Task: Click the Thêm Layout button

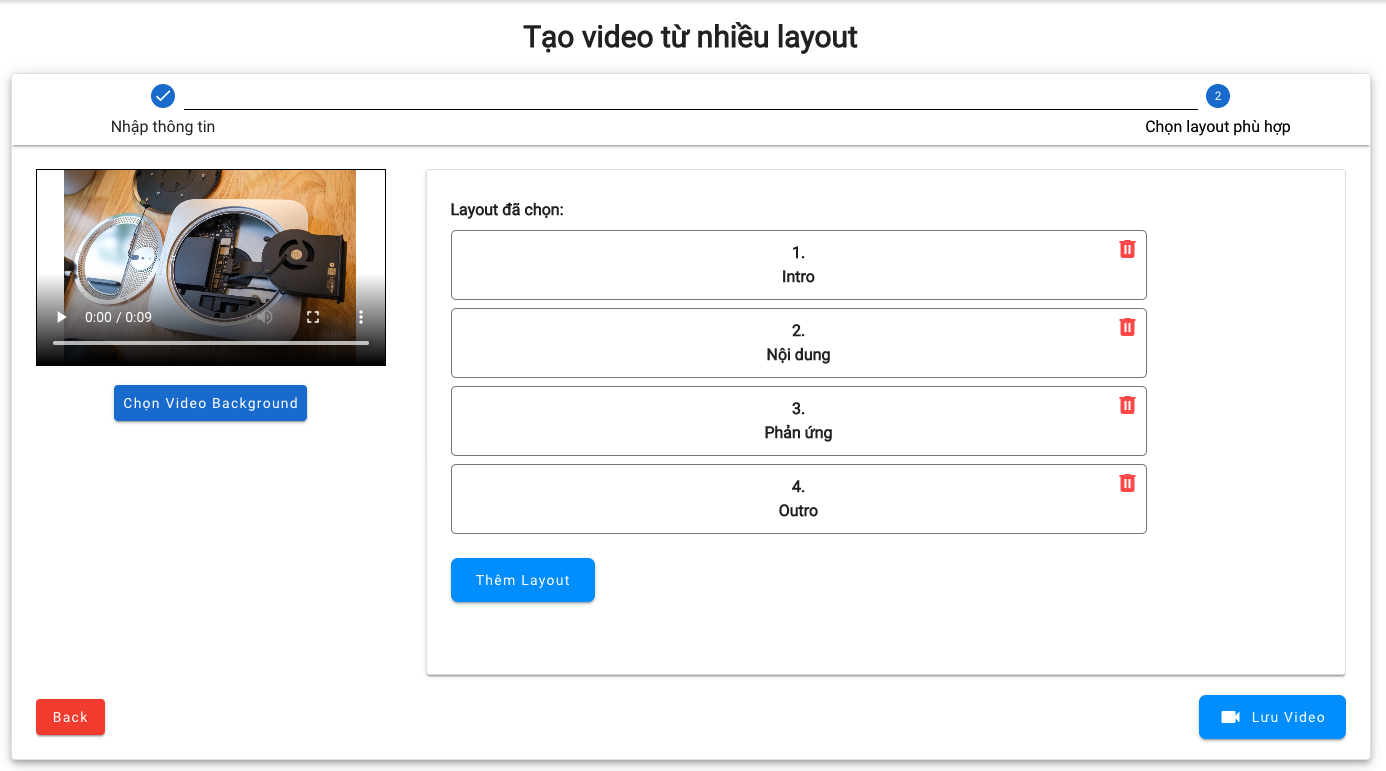Action: pos(522,580)
